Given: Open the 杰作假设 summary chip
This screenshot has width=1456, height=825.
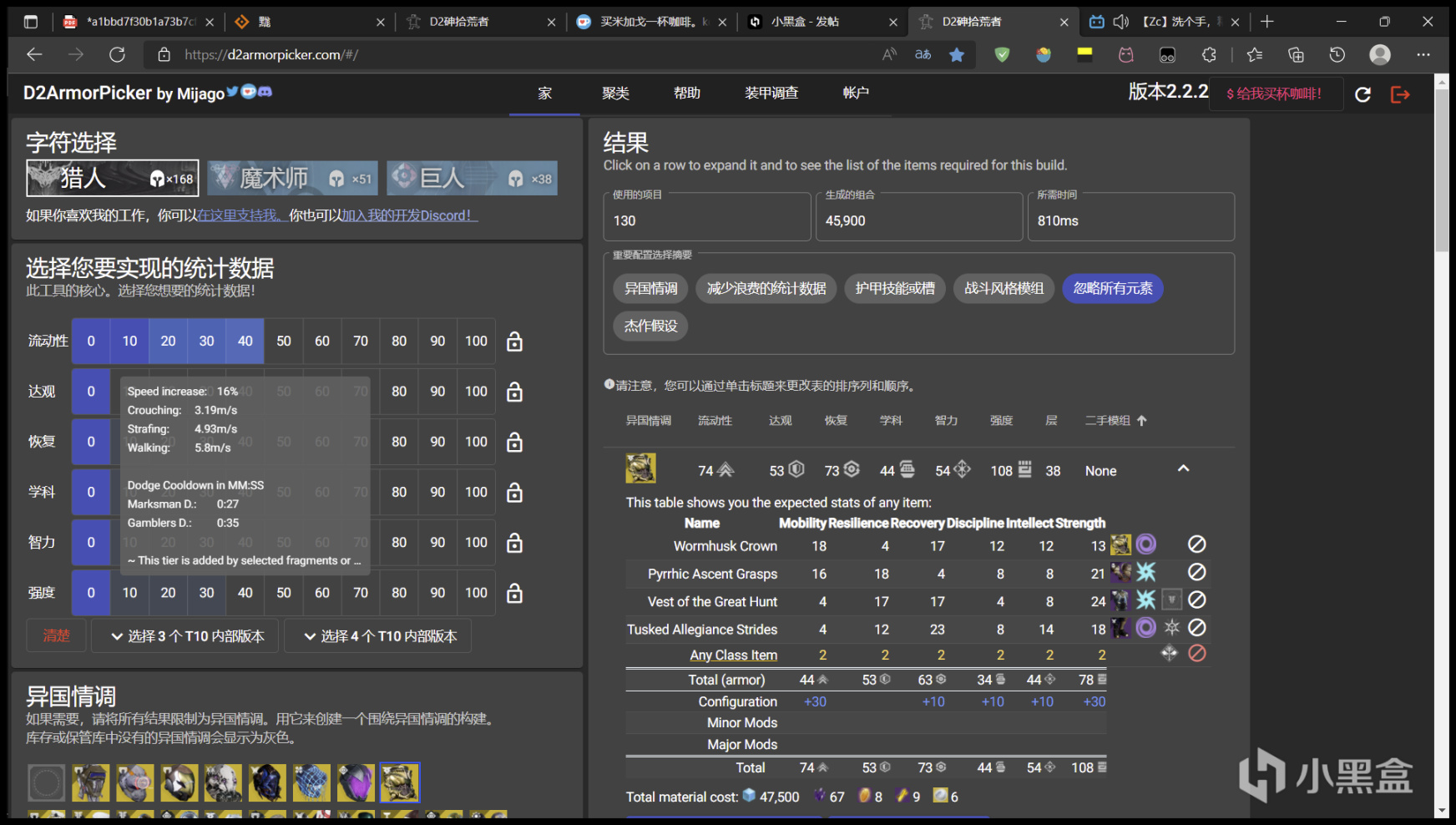Looking at the screenshot, I should tap(651, 326).
